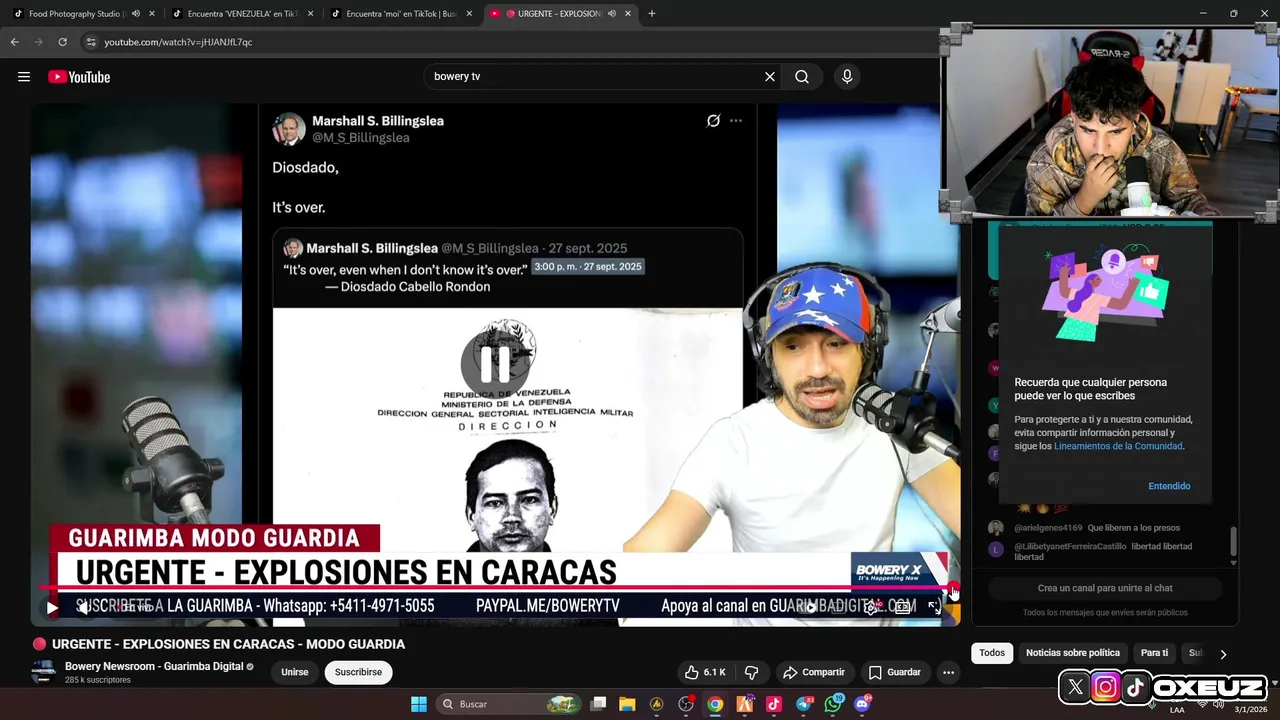This screenshot has height=720, width=1280.
Task: Open TikTok app from the taskbar
Action: [774, 704]
